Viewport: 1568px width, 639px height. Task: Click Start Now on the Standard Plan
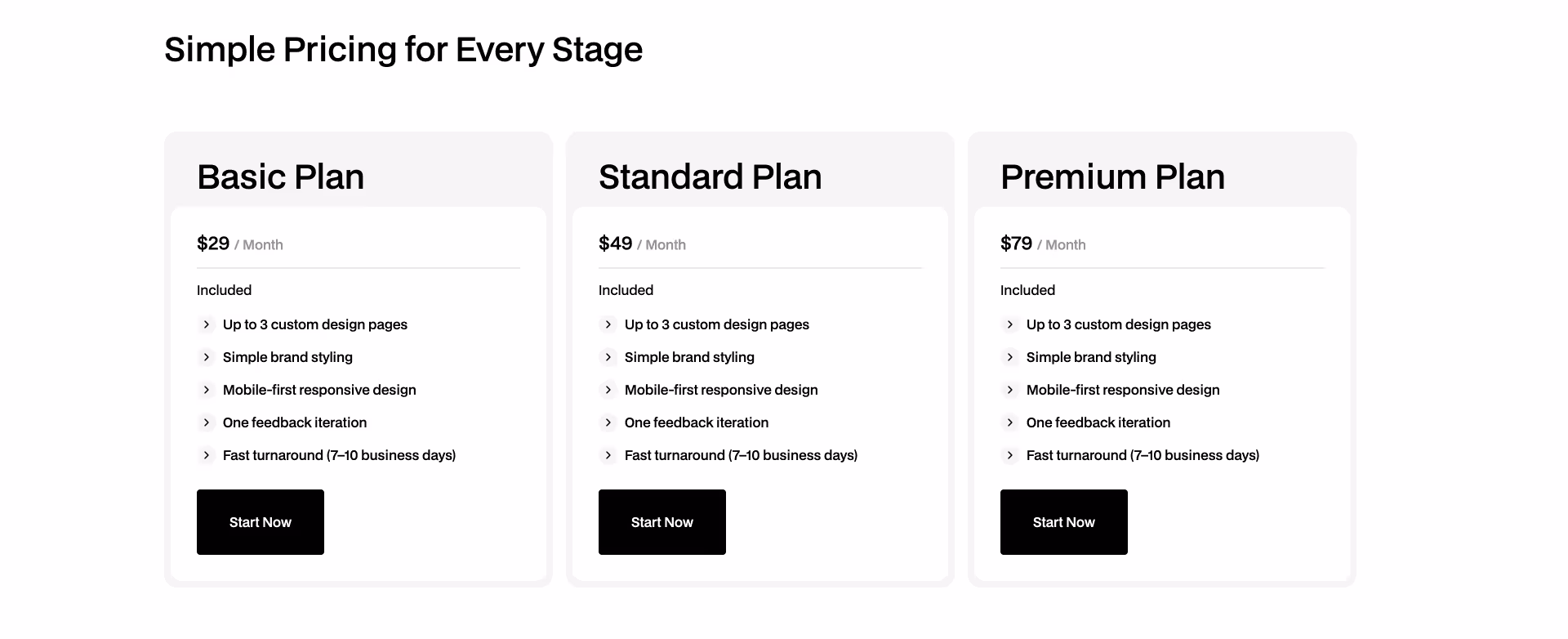point(661,522)
